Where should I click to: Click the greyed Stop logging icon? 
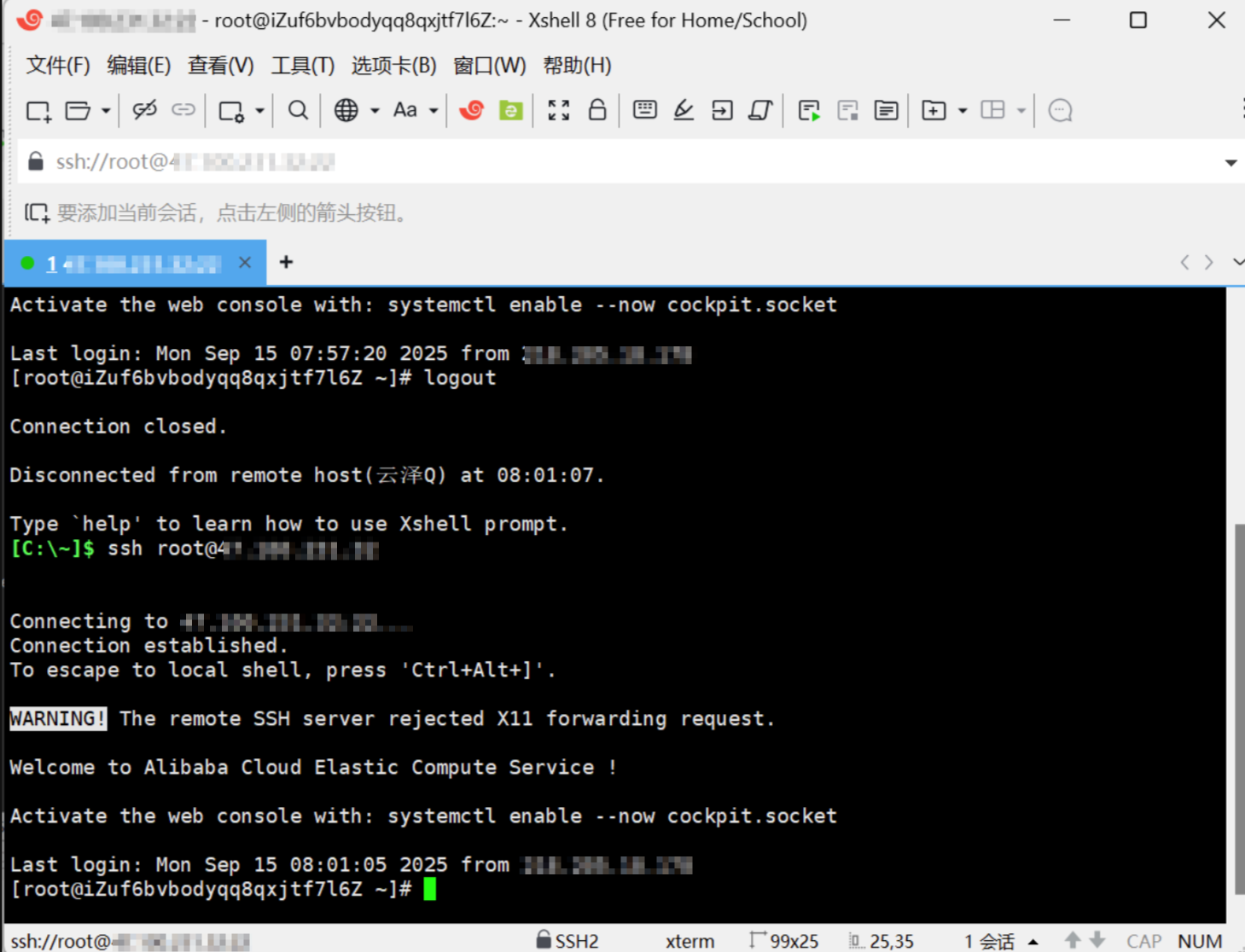coord(847,111)
